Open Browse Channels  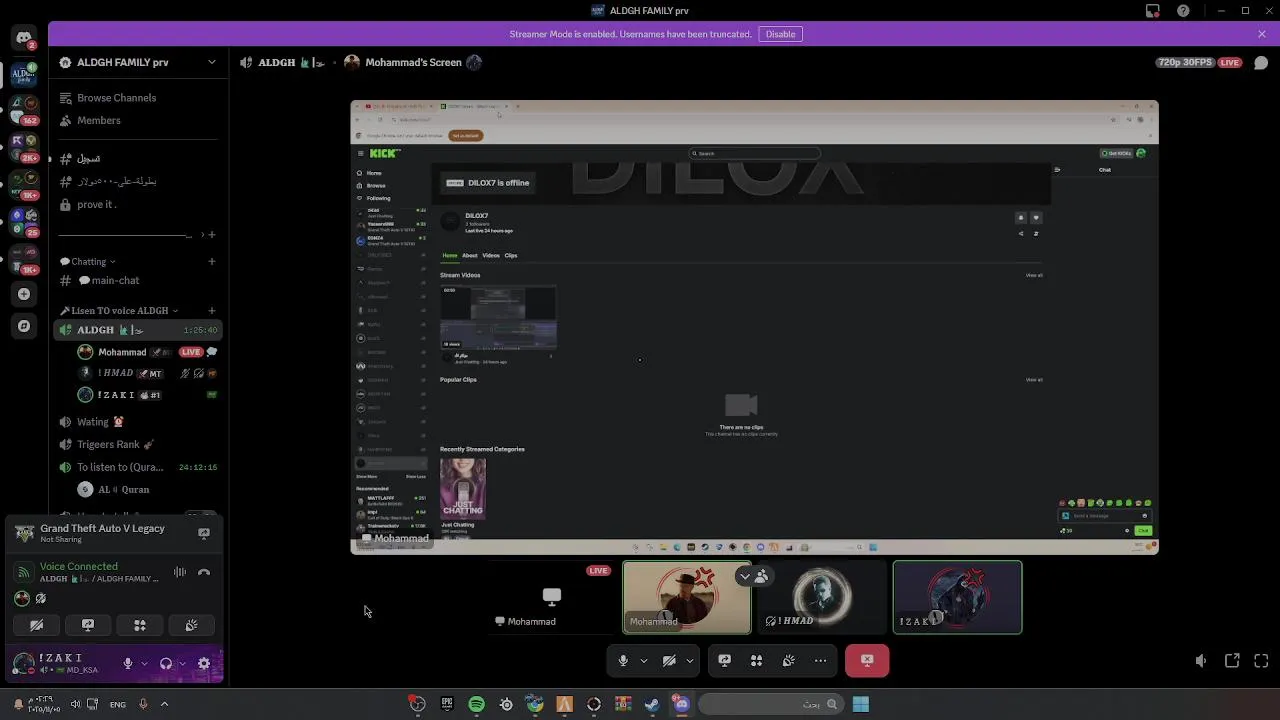137,98
